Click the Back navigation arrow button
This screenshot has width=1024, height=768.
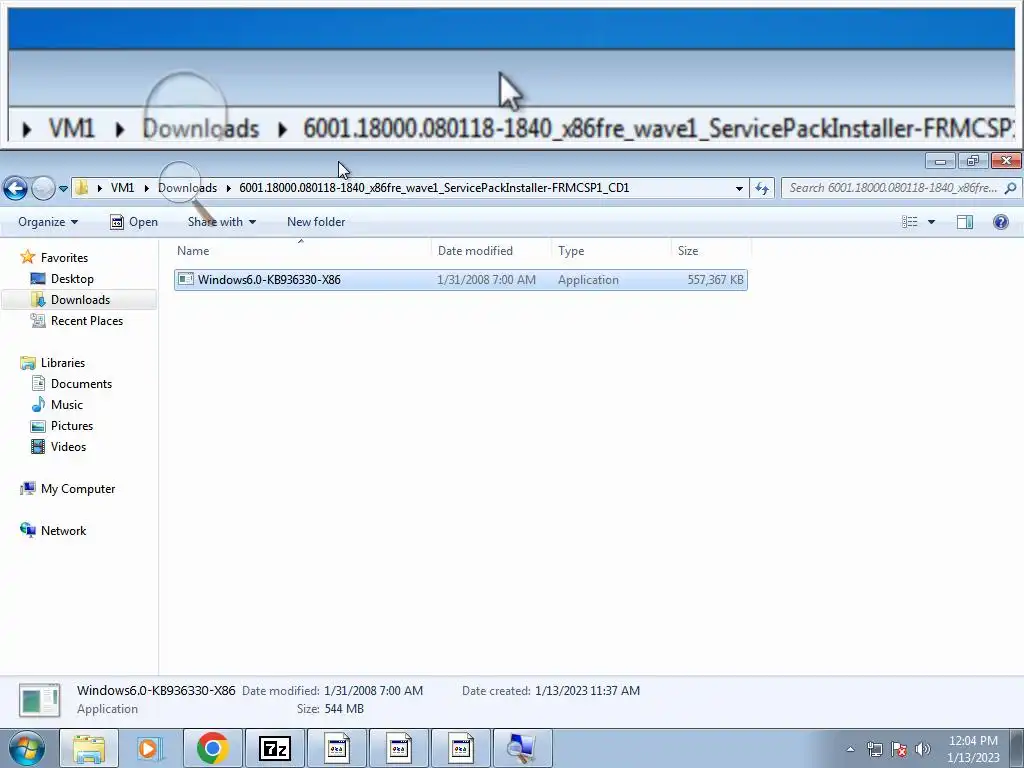[x=15, y=188]
